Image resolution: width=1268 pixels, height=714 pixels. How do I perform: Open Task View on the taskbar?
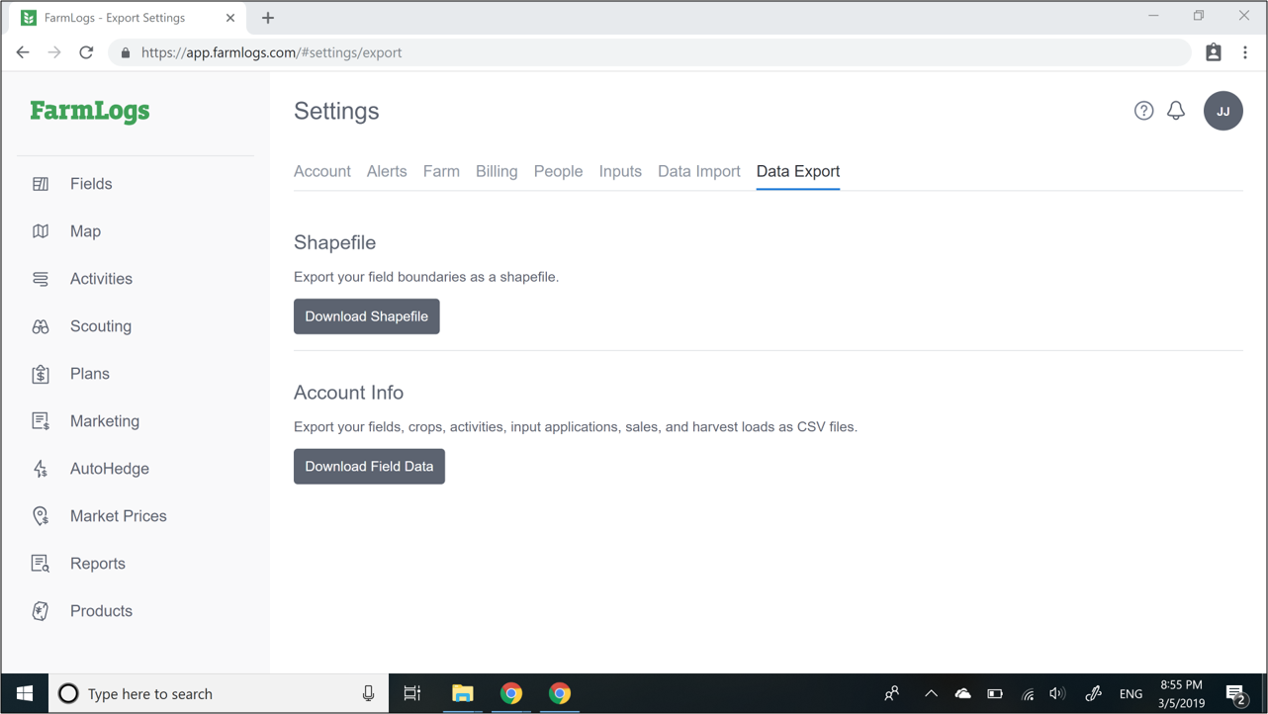(x=412, y=693)
